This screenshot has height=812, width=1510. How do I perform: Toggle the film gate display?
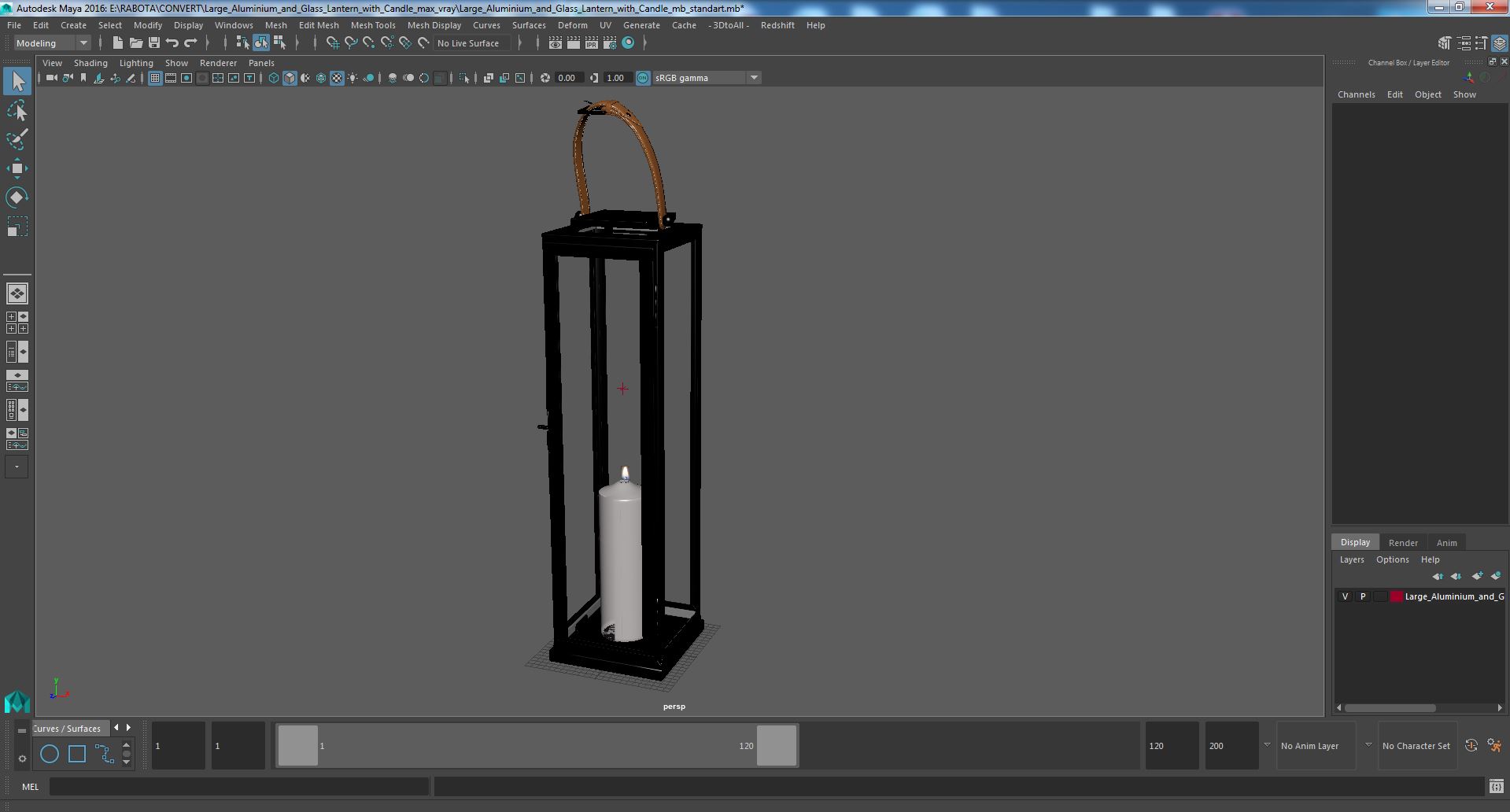pyautogui.click(x=171, y=78)
